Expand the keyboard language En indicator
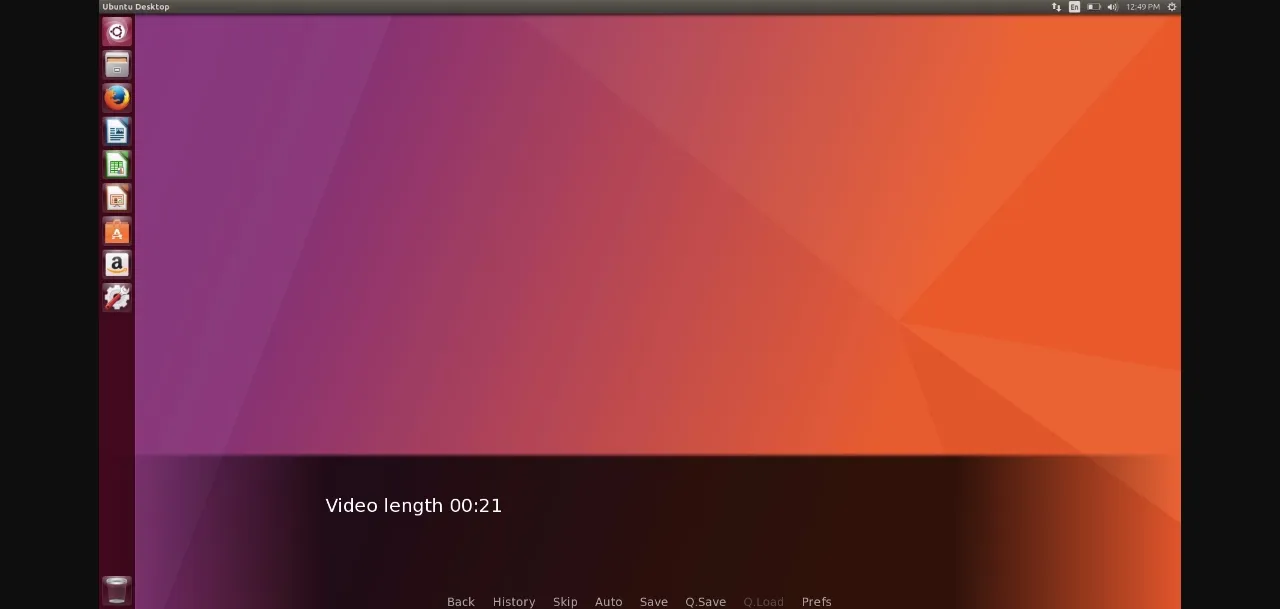This screenshot has width=1280, height=609. point(1074,7)
